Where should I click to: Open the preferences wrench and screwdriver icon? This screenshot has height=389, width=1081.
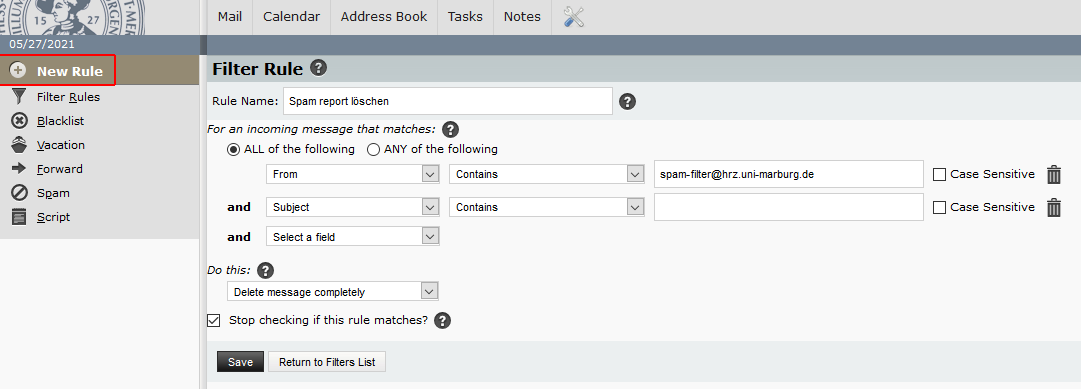tap(574, 17)
